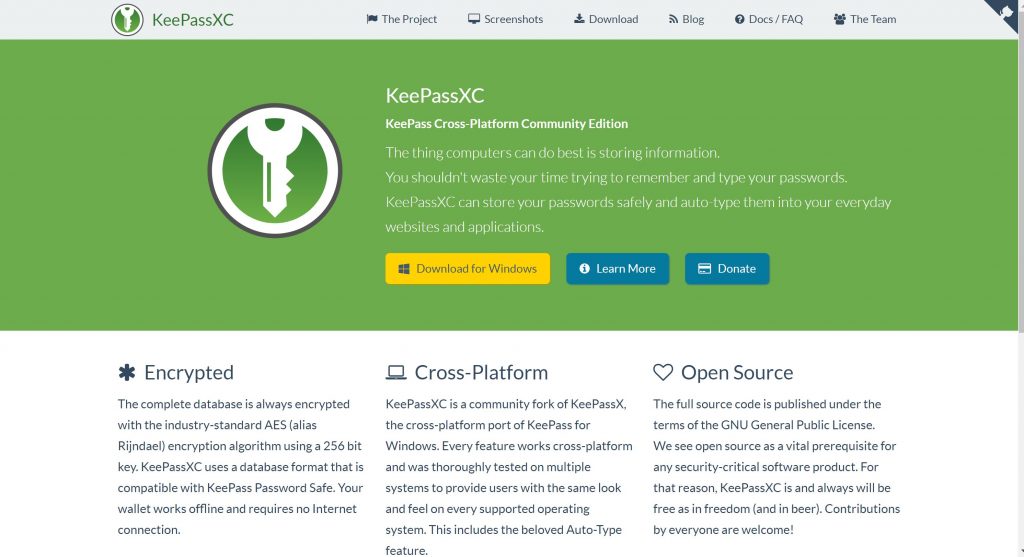
Task: Click the flag icon beside The Project
Action: tap(372, 19)
